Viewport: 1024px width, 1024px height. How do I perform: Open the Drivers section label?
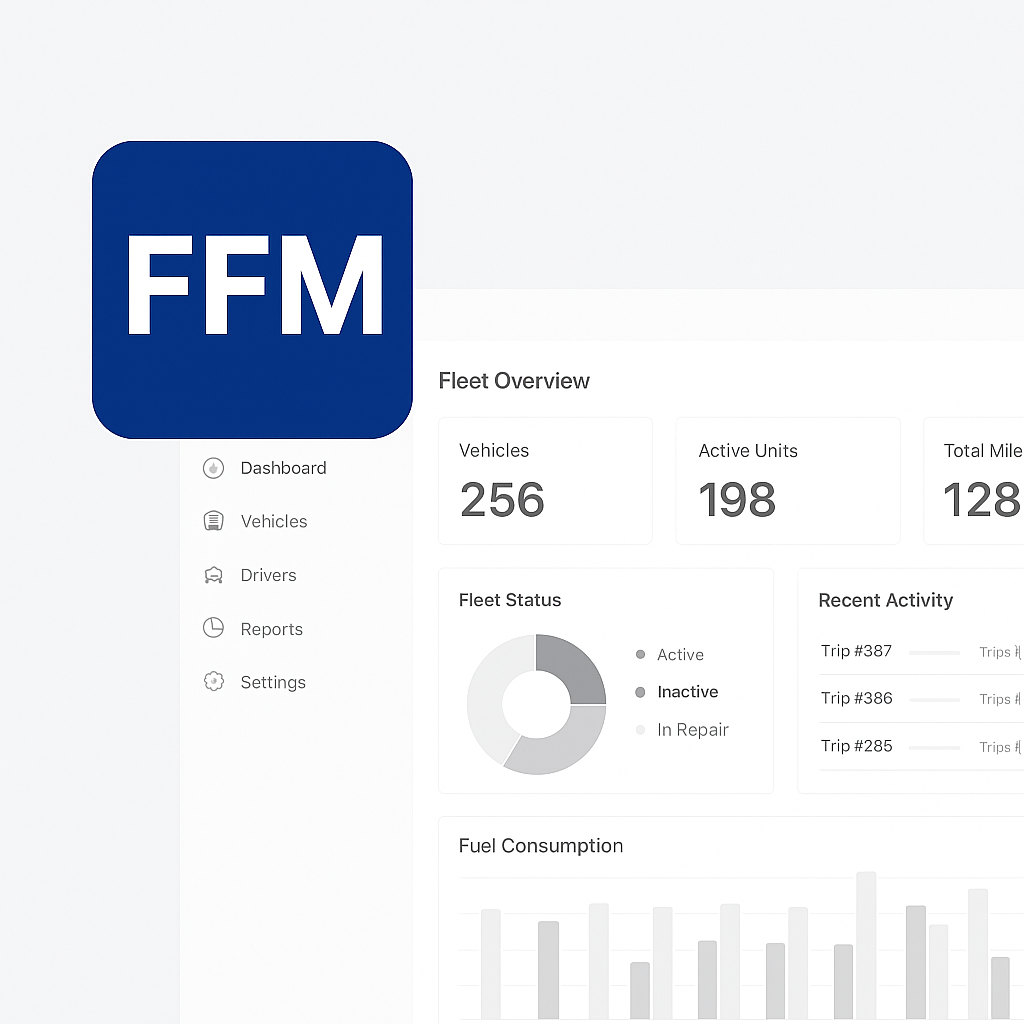click(x=268, y=575)
